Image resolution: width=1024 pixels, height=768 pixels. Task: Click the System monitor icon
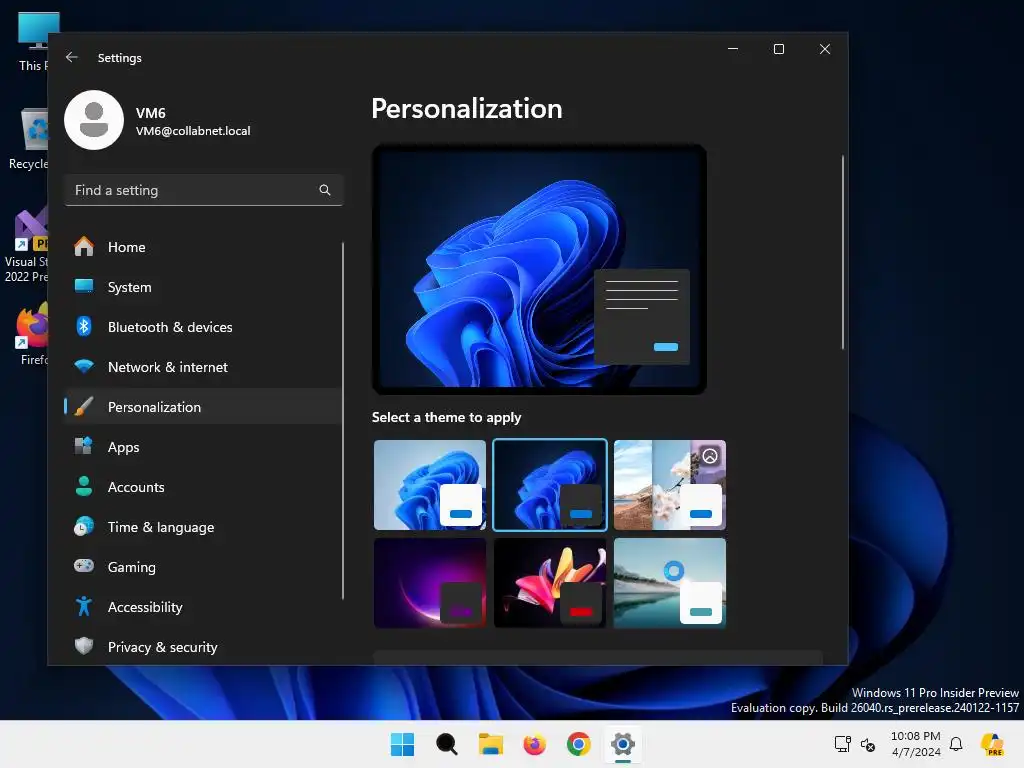pos(84,287)
